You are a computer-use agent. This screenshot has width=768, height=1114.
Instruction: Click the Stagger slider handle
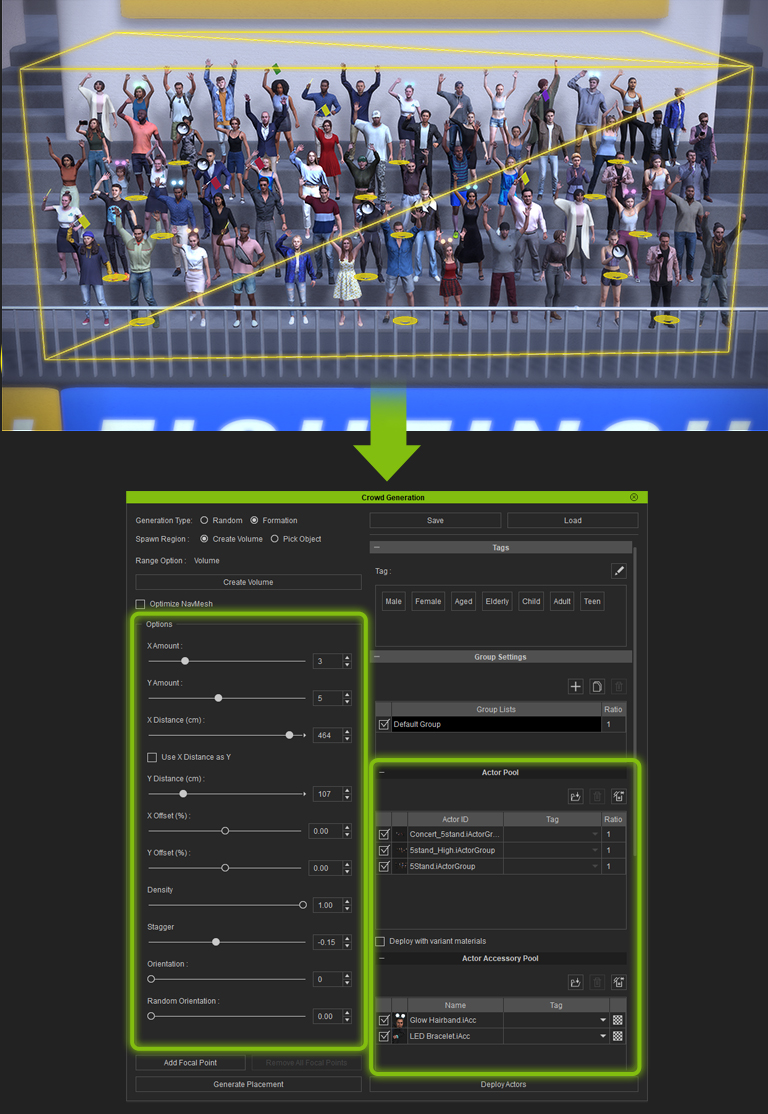(216, 942)
